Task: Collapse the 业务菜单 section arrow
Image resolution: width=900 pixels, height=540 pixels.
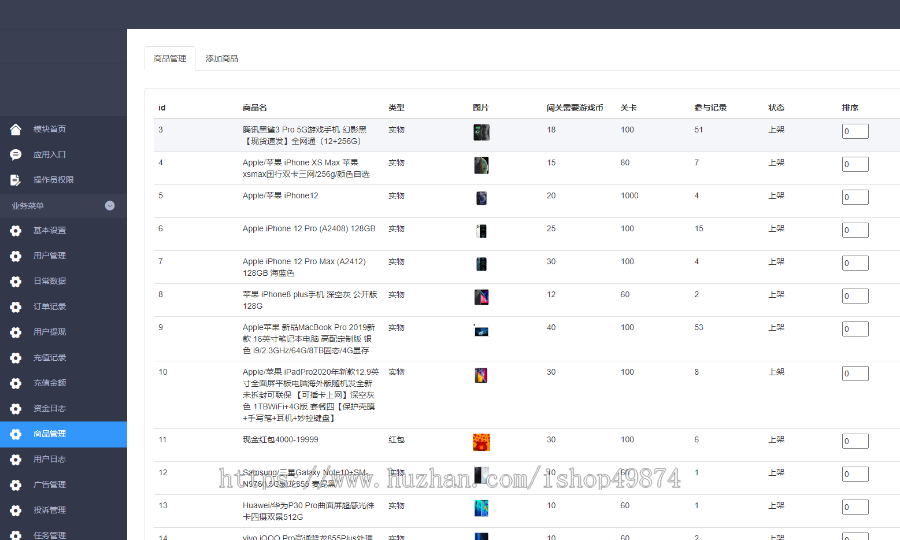Action: coord(110,205)
